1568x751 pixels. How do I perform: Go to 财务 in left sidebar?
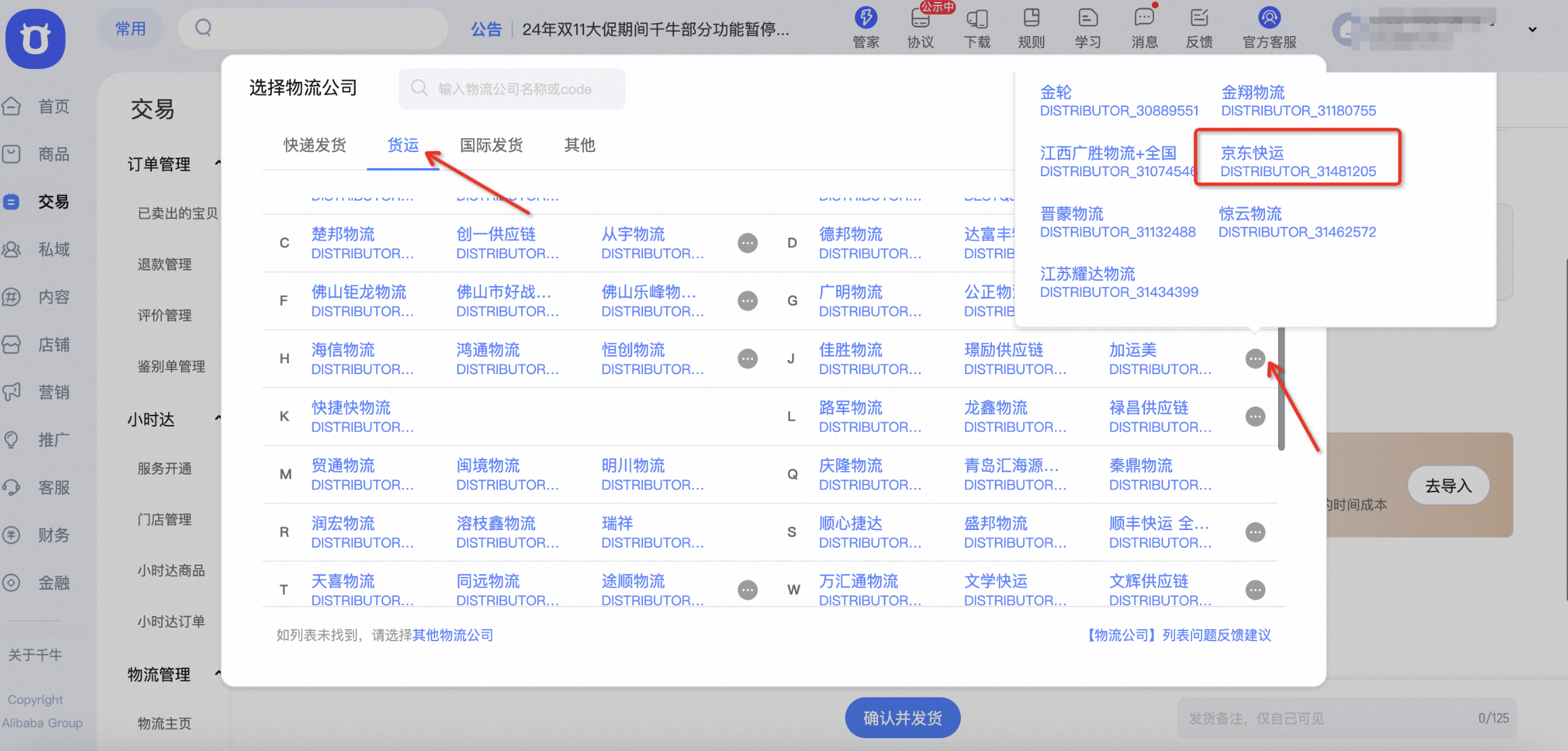[x=37, y=535]
